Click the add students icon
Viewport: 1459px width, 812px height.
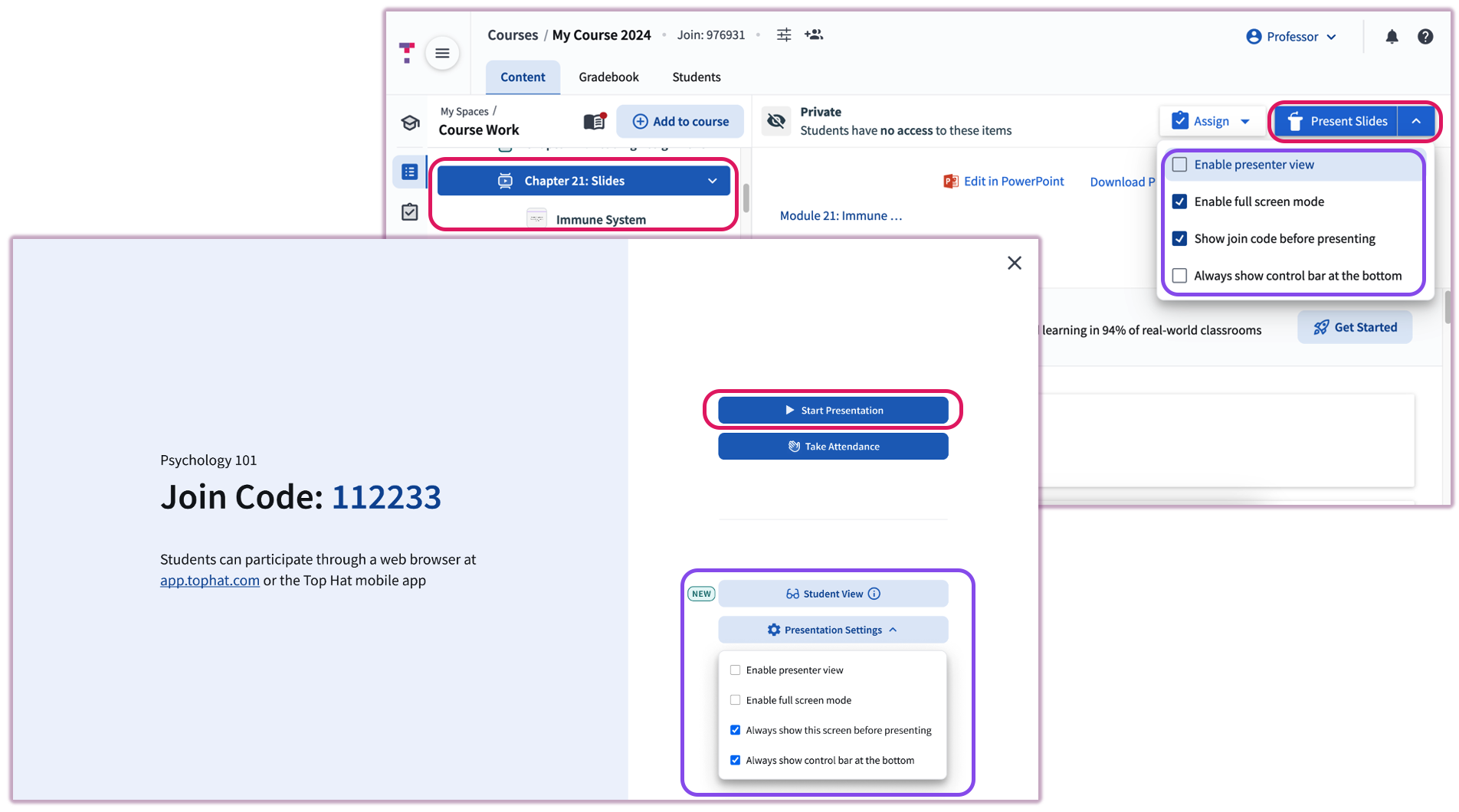[x=814, y=35]
